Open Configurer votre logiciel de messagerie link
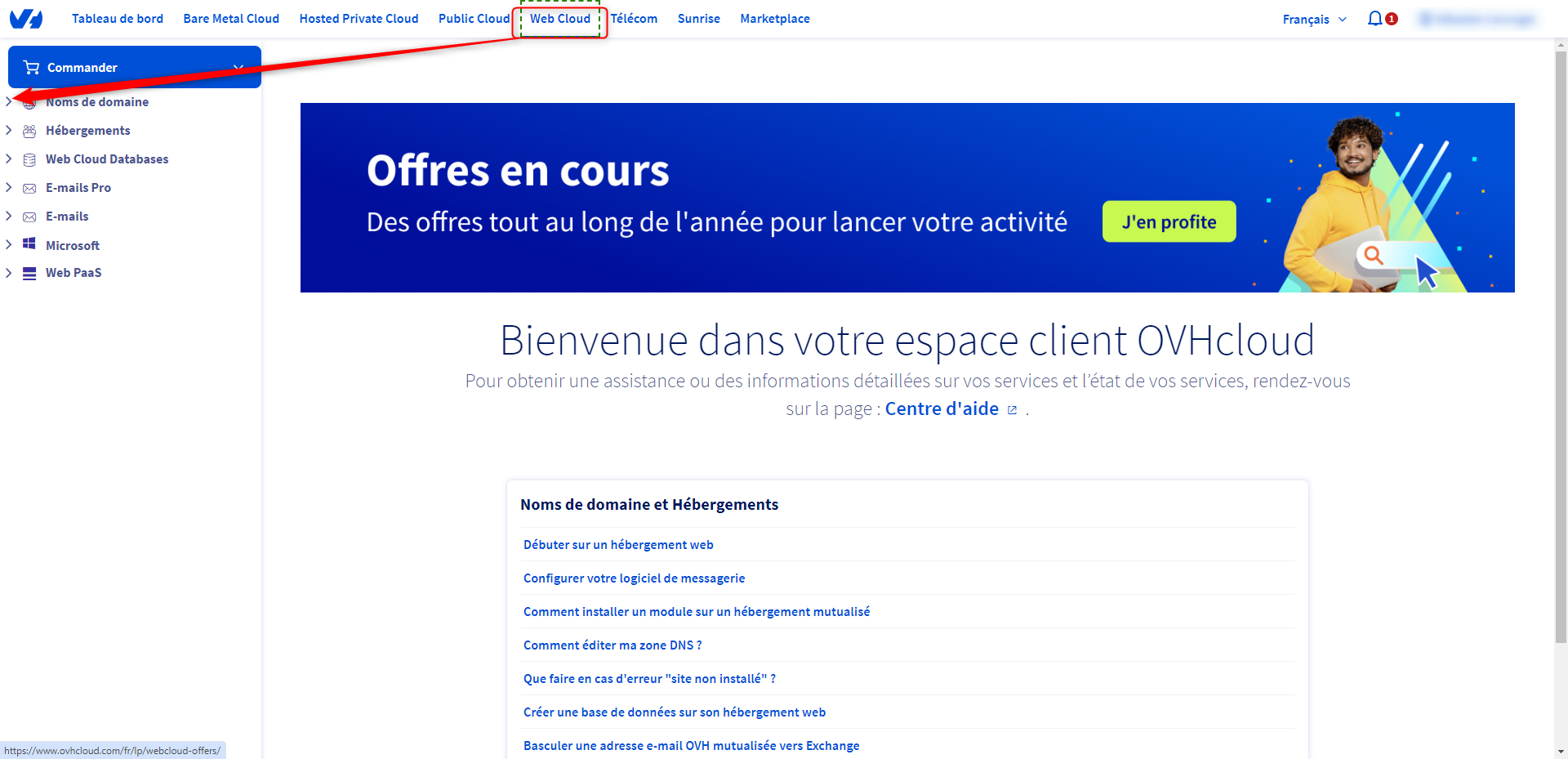Screen dimensions: 1568x759 (x=634, y=578)
